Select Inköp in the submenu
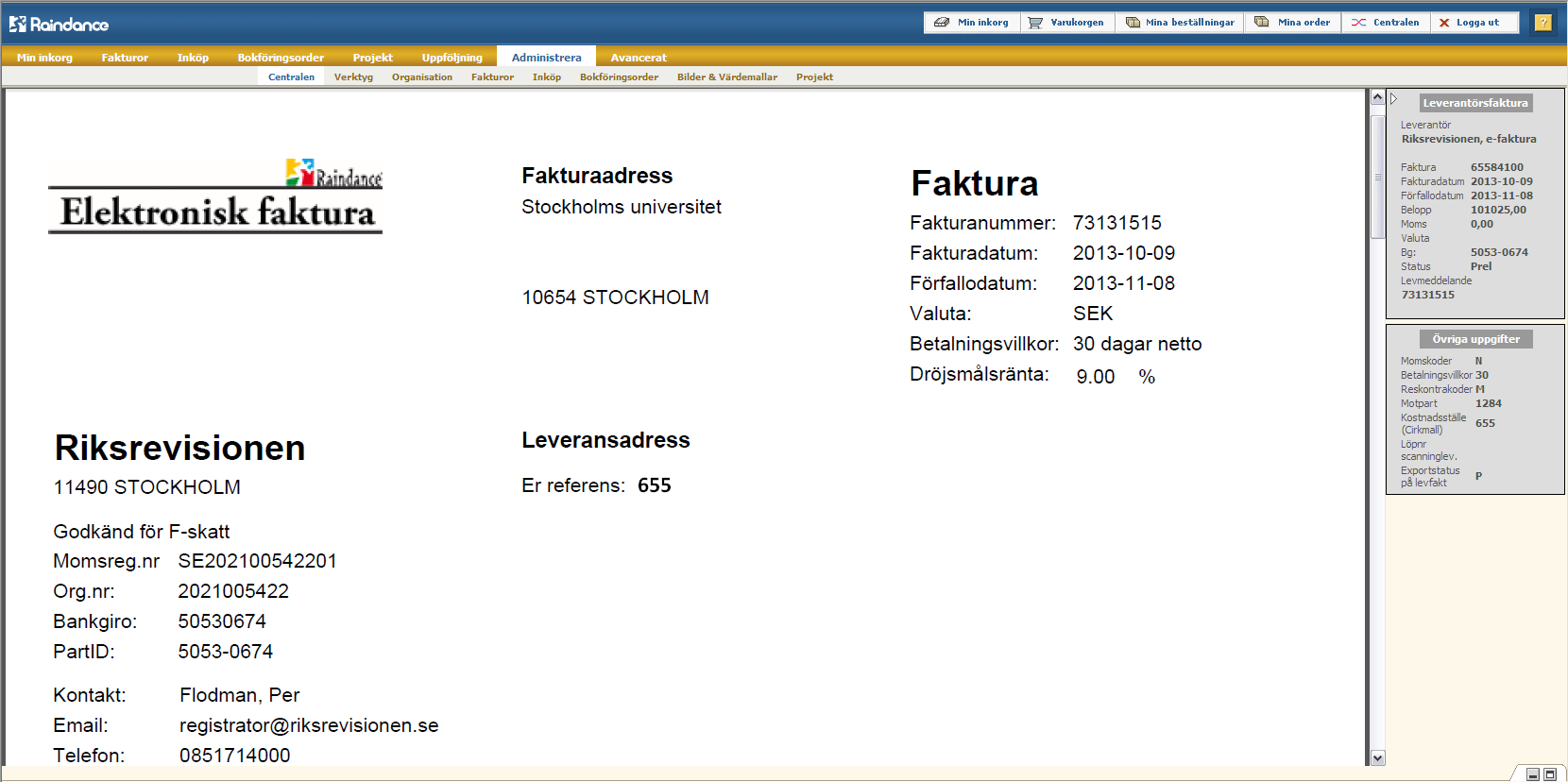Viewport: 1568px width, 782px height. point(547,77)
